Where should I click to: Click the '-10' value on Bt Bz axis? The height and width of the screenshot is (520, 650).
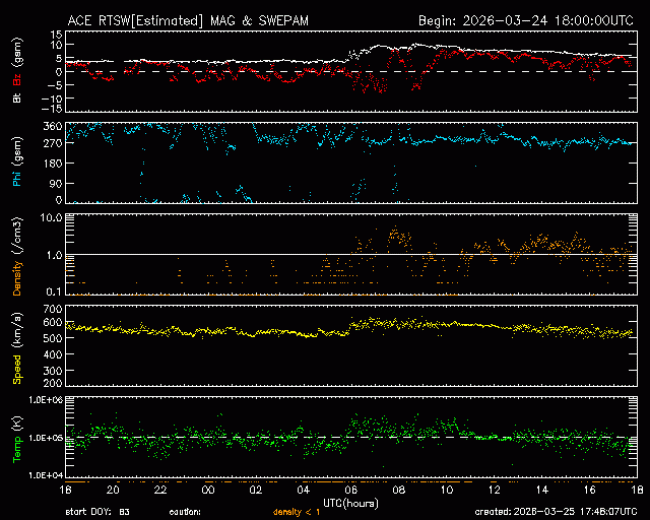[52, 98]
